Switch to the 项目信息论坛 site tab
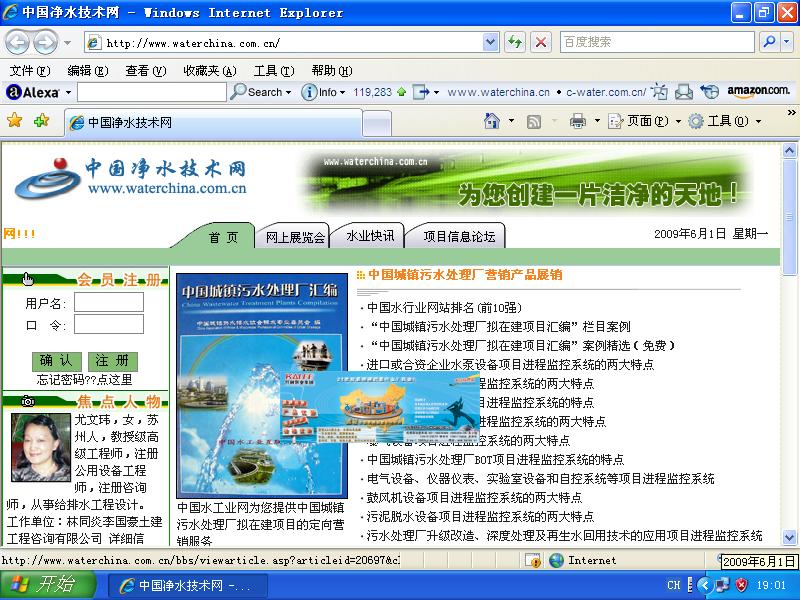Viewport: 800px width, 600px height. [x=459, y=236]
